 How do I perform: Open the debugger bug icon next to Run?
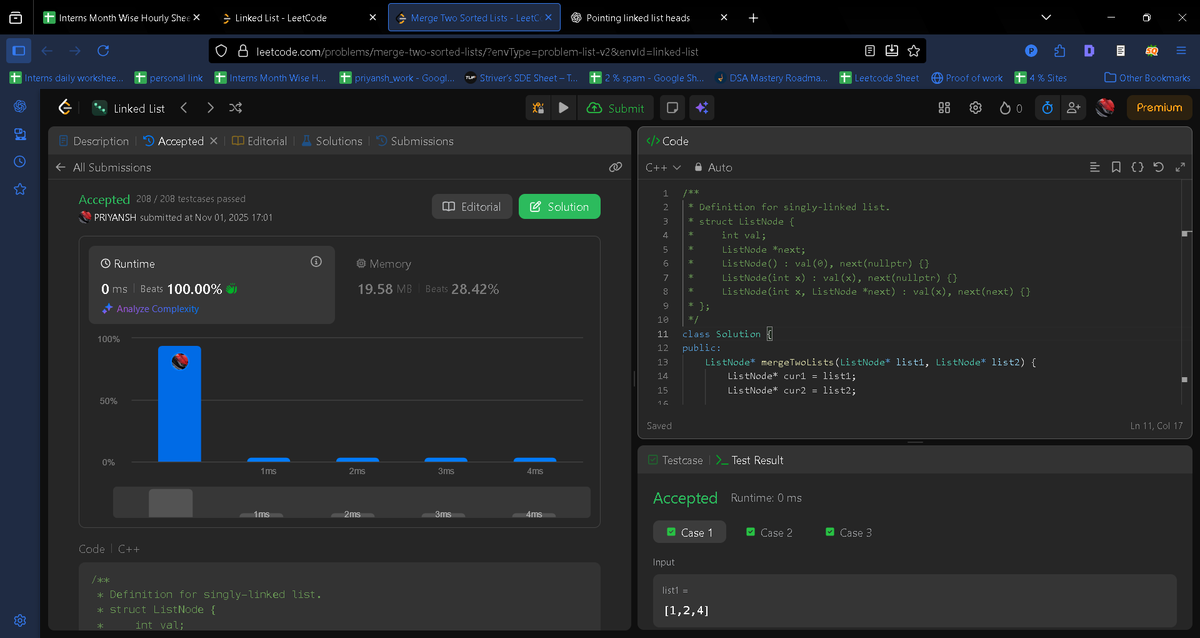[x=537, y=107]
